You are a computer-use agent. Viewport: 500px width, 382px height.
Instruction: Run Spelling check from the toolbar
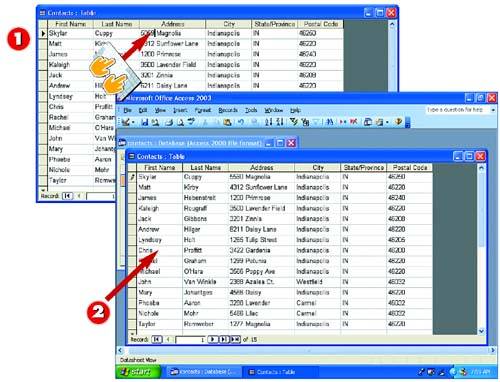pos(191,122)
